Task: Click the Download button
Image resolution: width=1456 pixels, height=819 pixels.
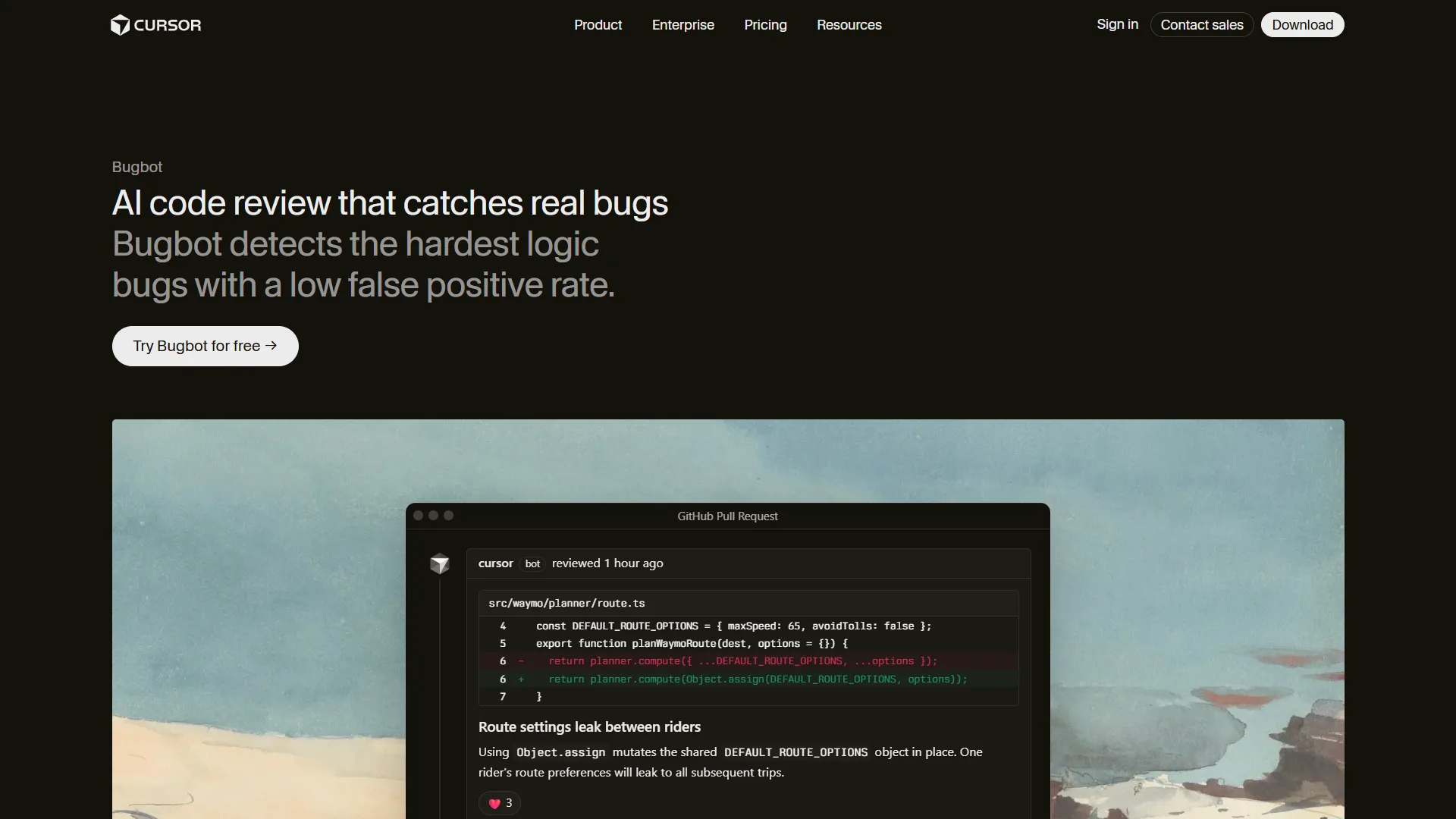Action: pyautogui.click(x=1302, y=25)
